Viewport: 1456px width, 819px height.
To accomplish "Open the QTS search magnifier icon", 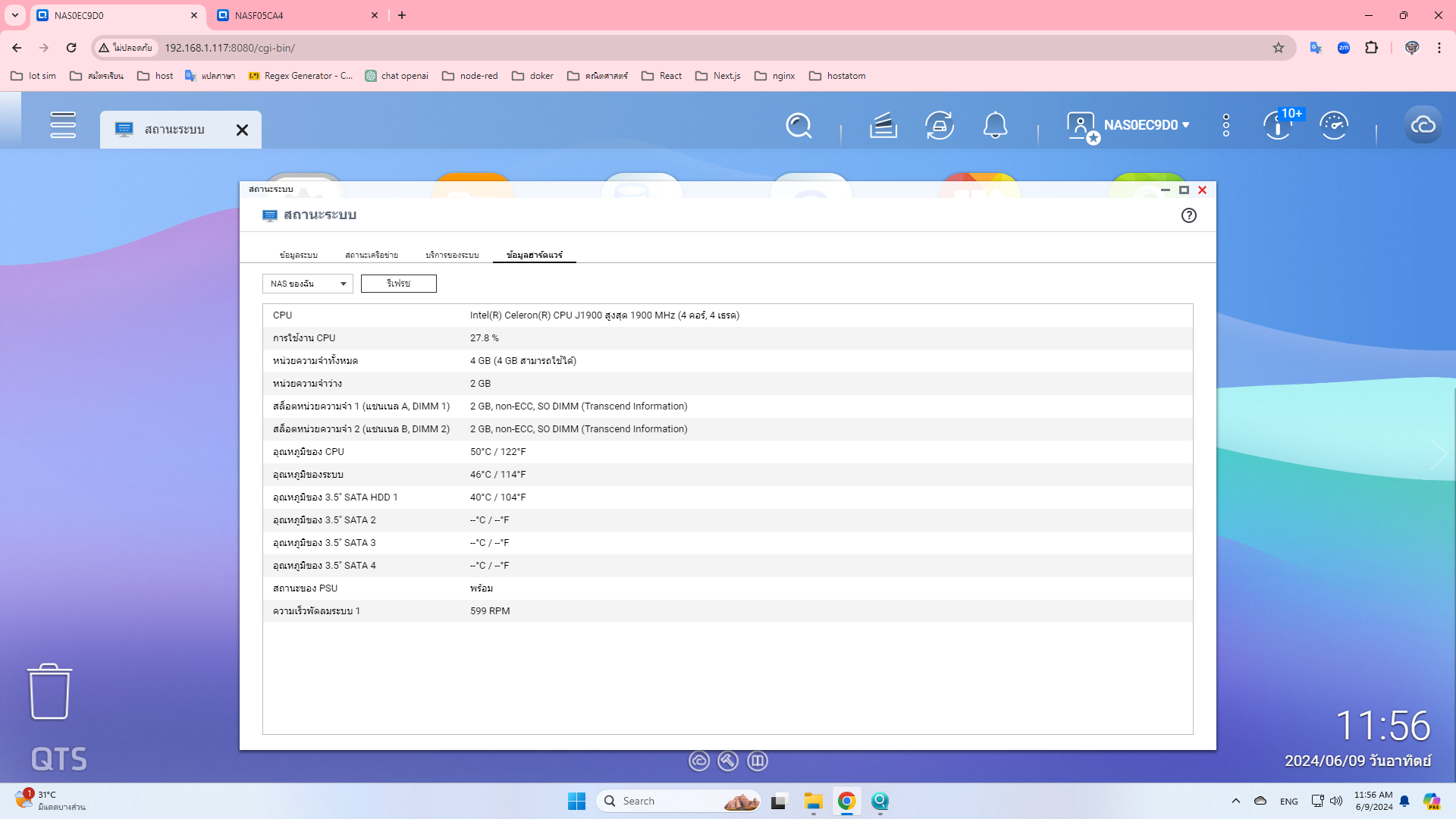I will click(799, 125).
